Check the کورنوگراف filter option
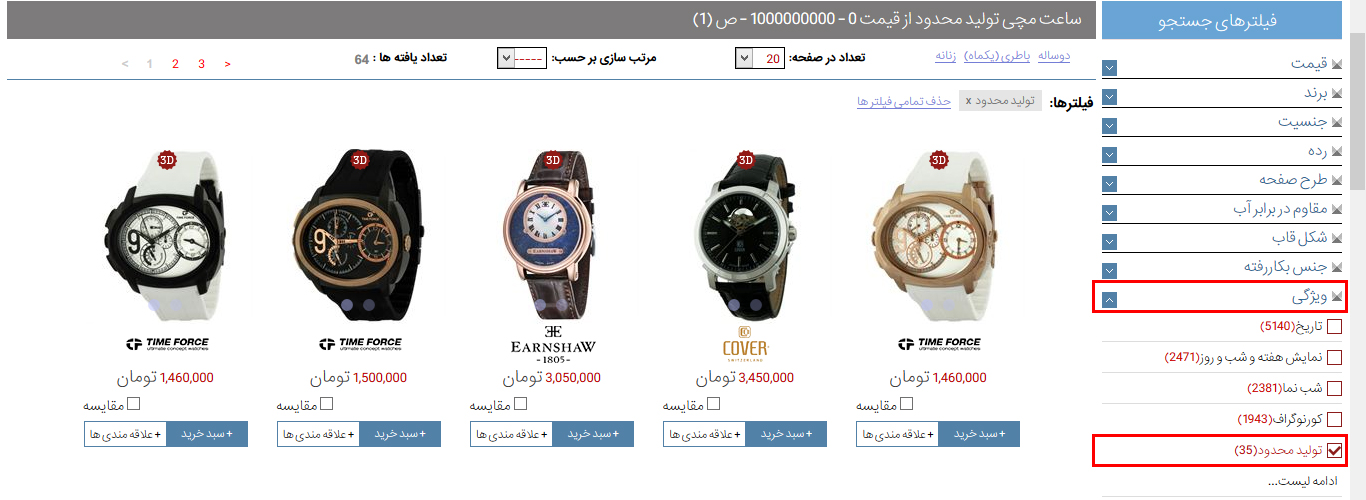The image size is (1366, 500). 1333,419
